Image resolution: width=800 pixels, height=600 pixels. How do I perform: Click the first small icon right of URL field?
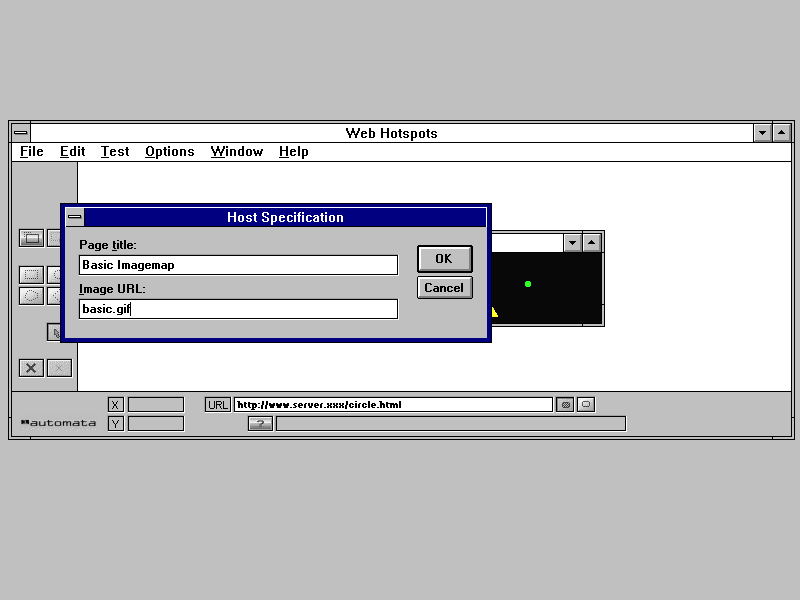coord(565,405)
